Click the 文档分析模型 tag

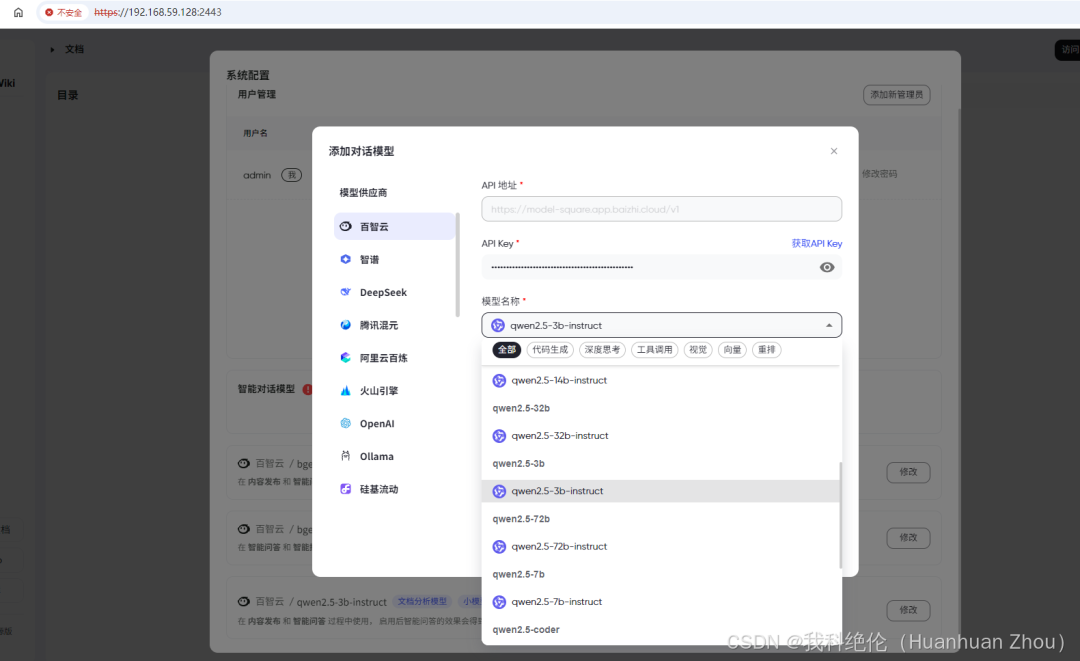pyautogui.click(x=422, y=601)
